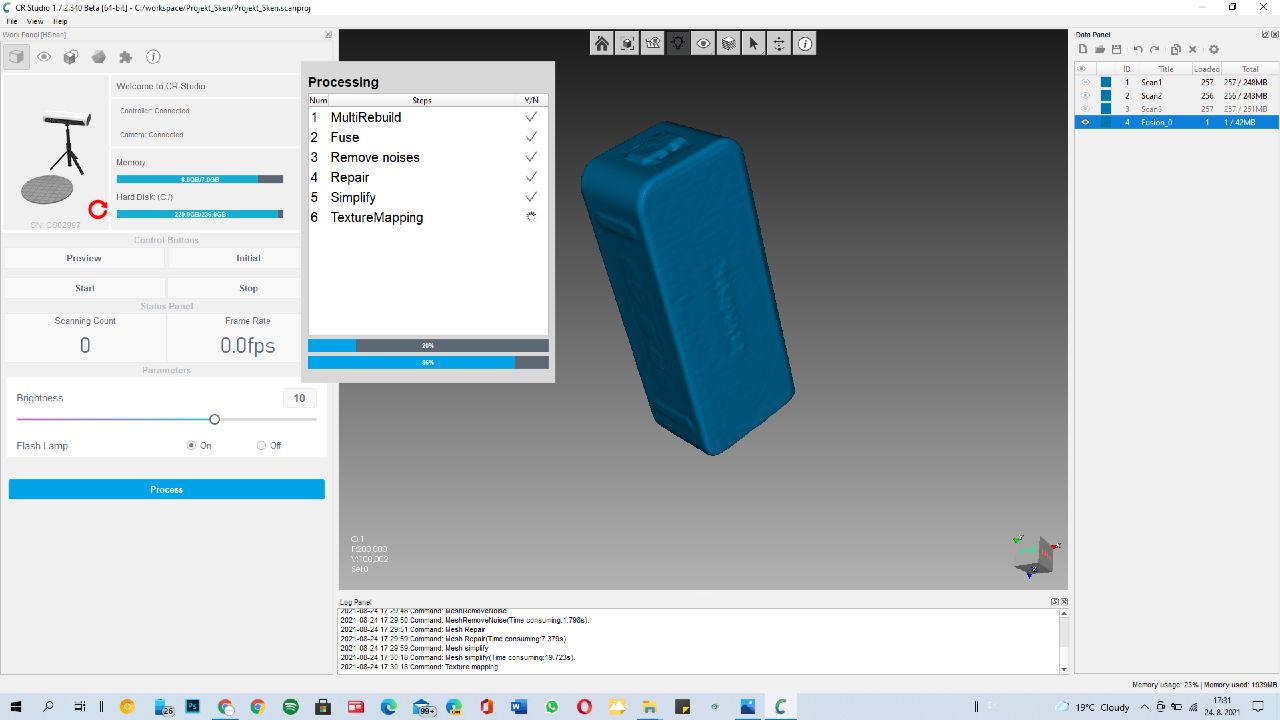Select the Scan2 title in Data Panel

click(1152, 95)
